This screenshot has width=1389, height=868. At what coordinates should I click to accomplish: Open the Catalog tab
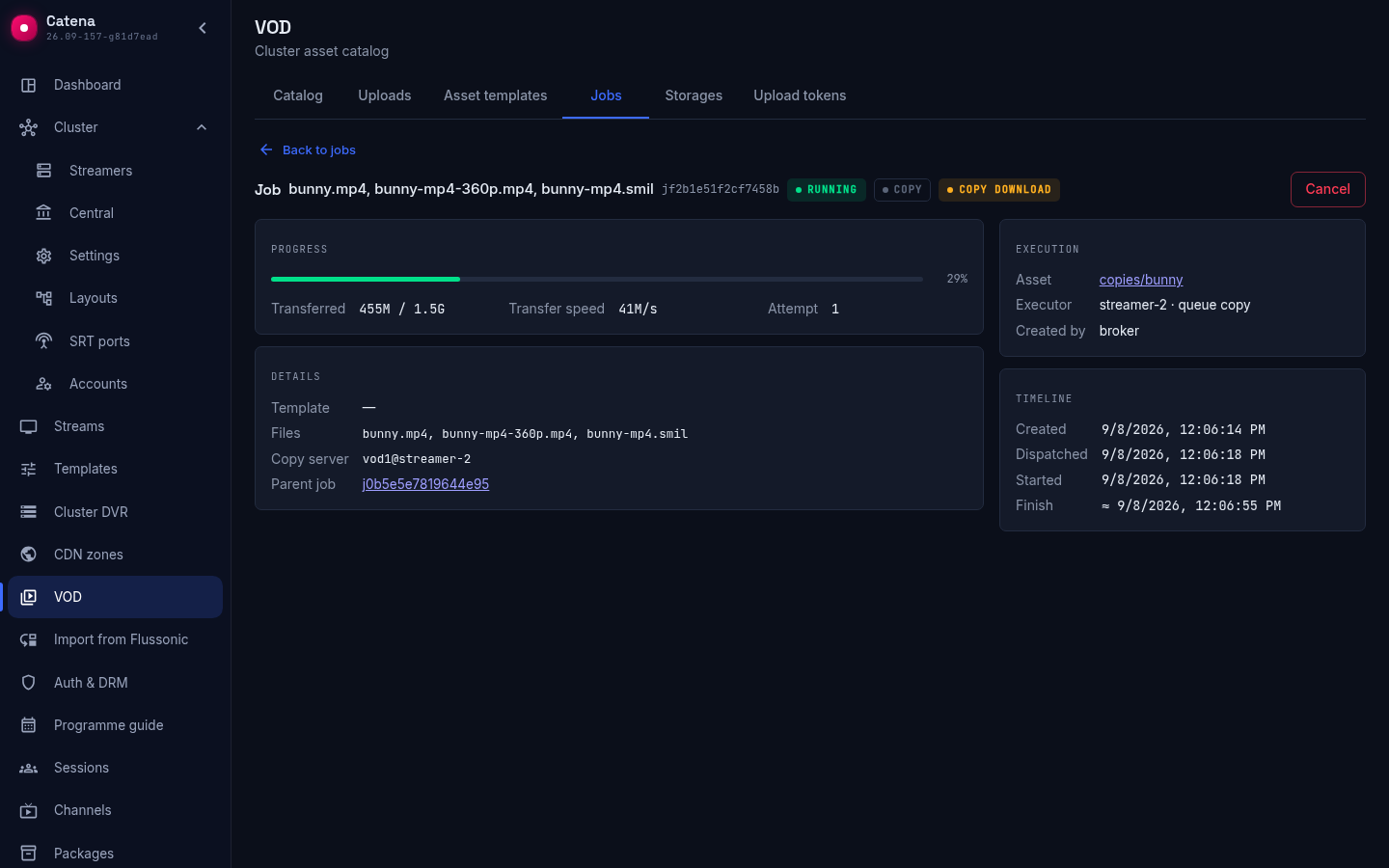click(298, 95)
